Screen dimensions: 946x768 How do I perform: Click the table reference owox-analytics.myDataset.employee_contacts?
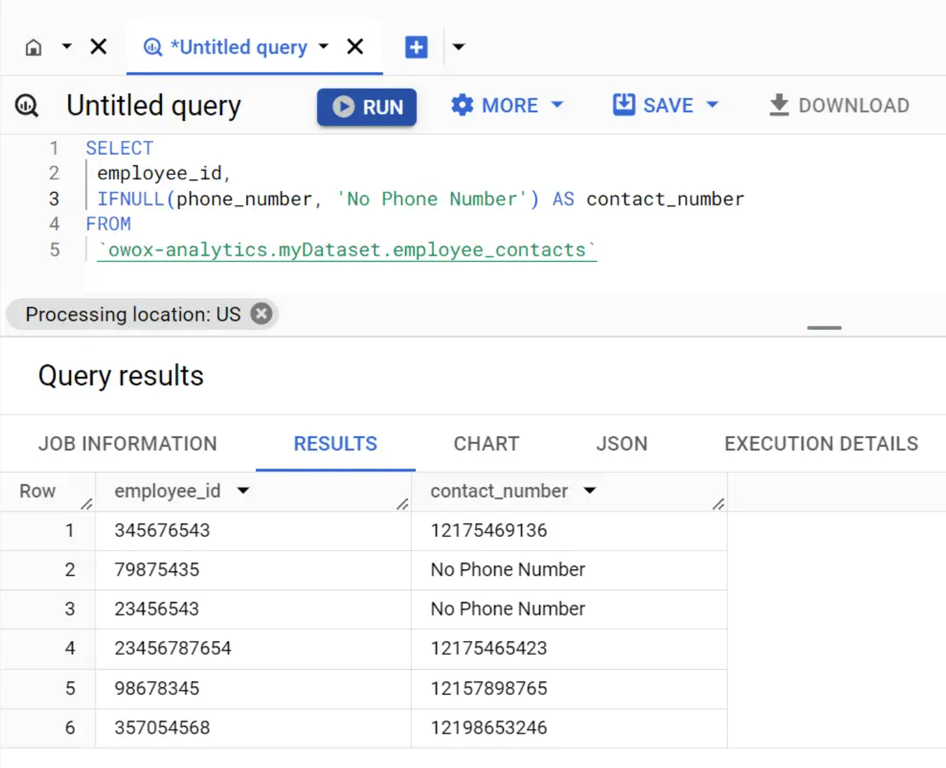(x=347, y=250)
